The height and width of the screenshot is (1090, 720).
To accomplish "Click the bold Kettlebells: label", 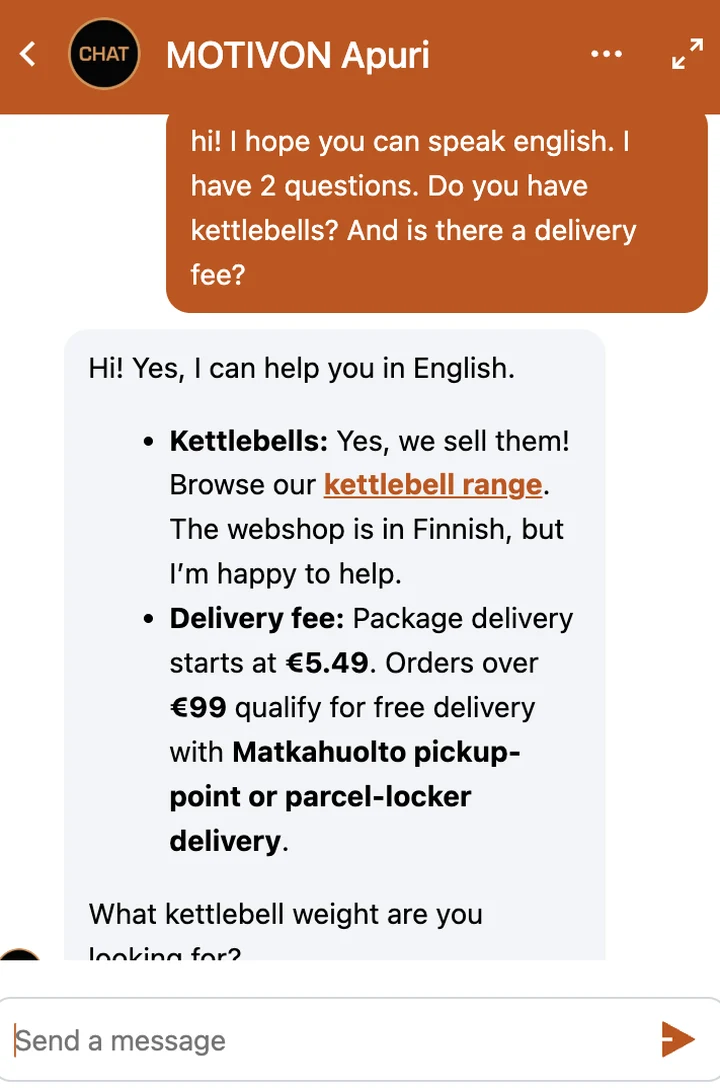I will coord(249,441).
